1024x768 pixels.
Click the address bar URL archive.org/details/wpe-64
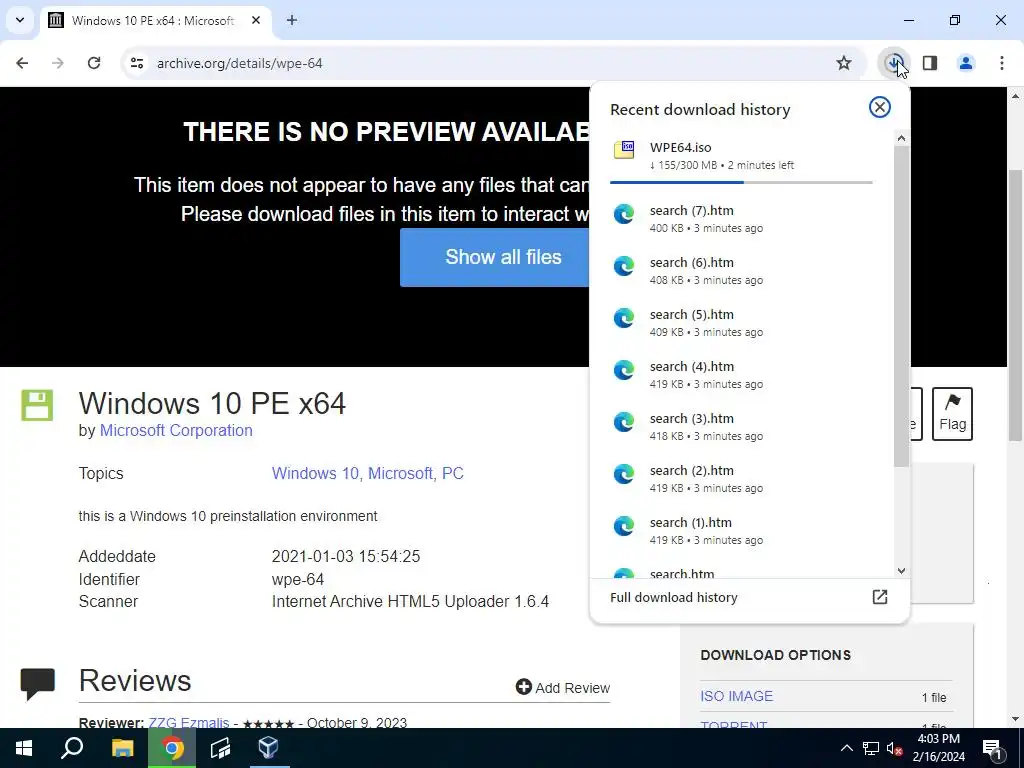[240, 63]
